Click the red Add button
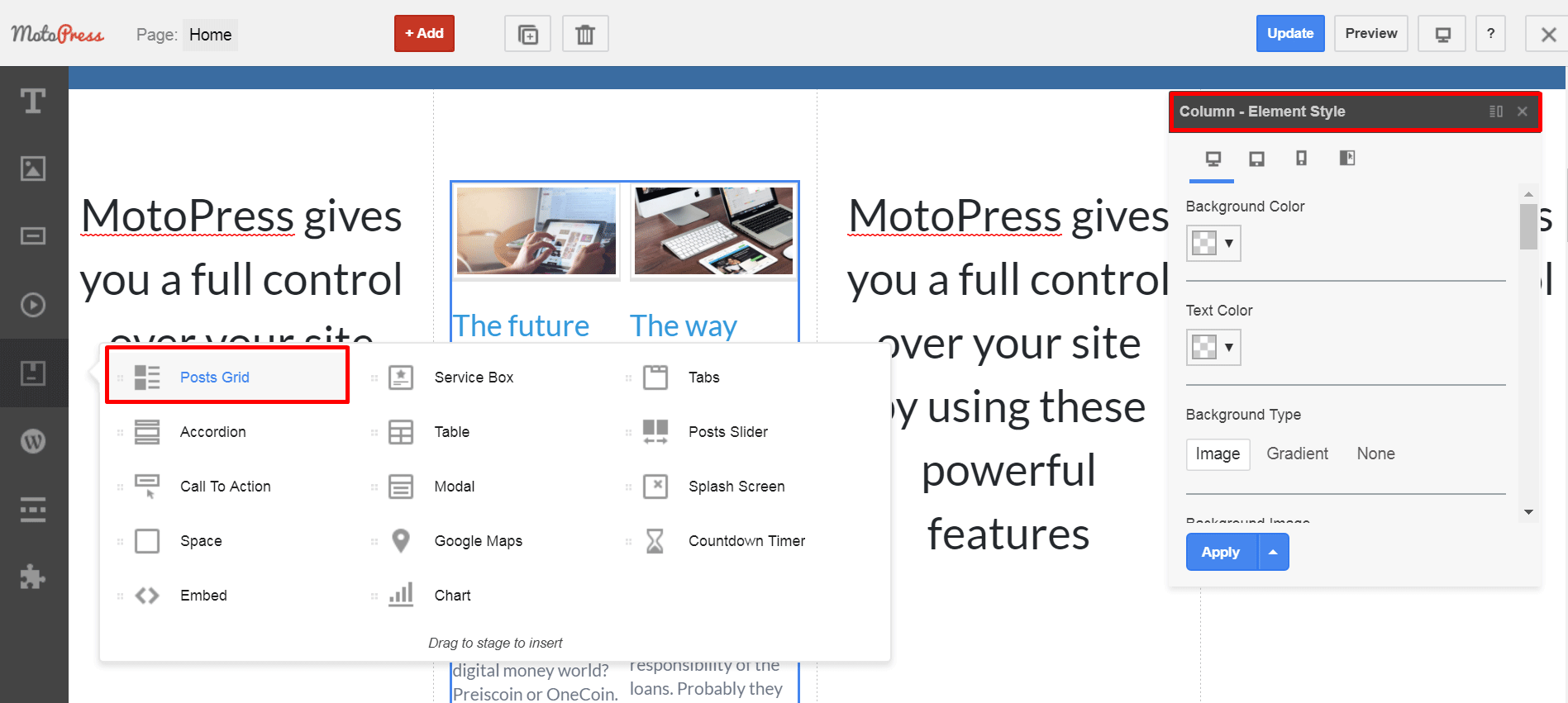Viewport: 1568px width, 703px height. coord(424,34)
